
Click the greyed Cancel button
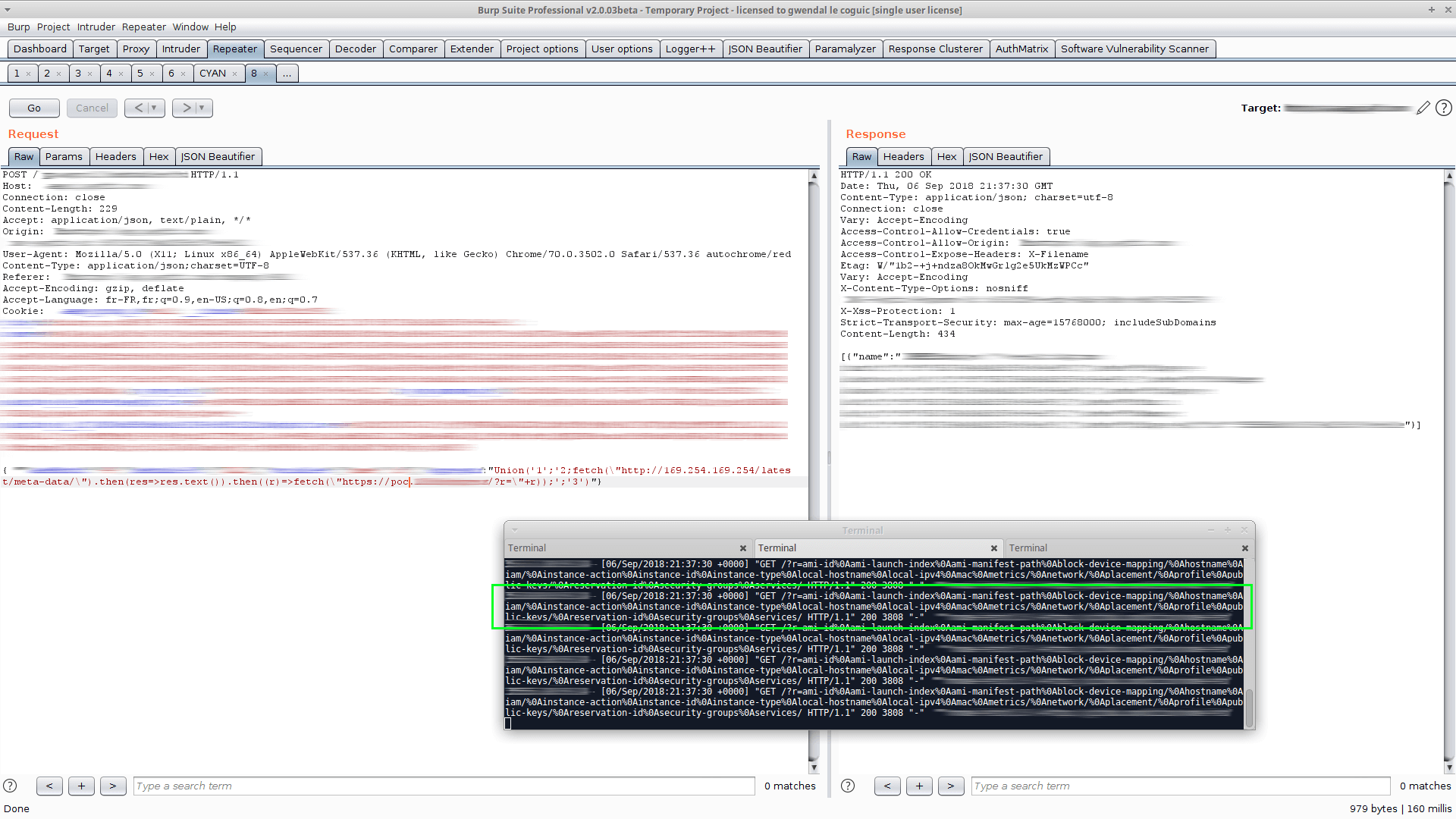click(x=92, y=108)
